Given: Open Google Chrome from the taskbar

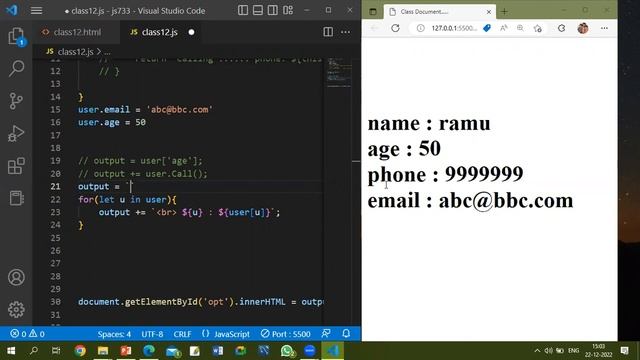Looking at the screenshot, I should 80,351.
